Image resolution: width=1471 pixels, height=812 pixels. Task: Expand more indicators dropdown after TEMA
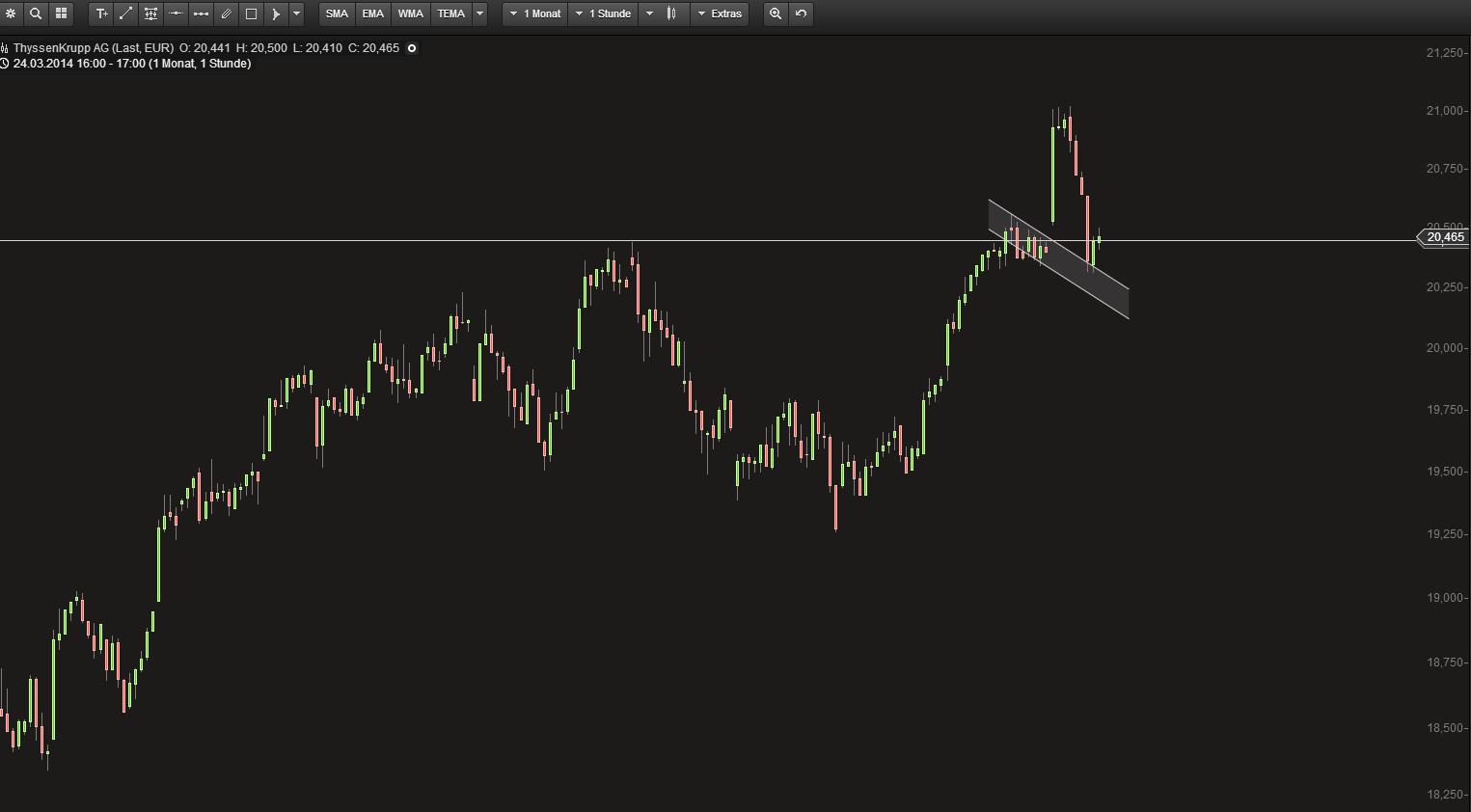point(480,14)
